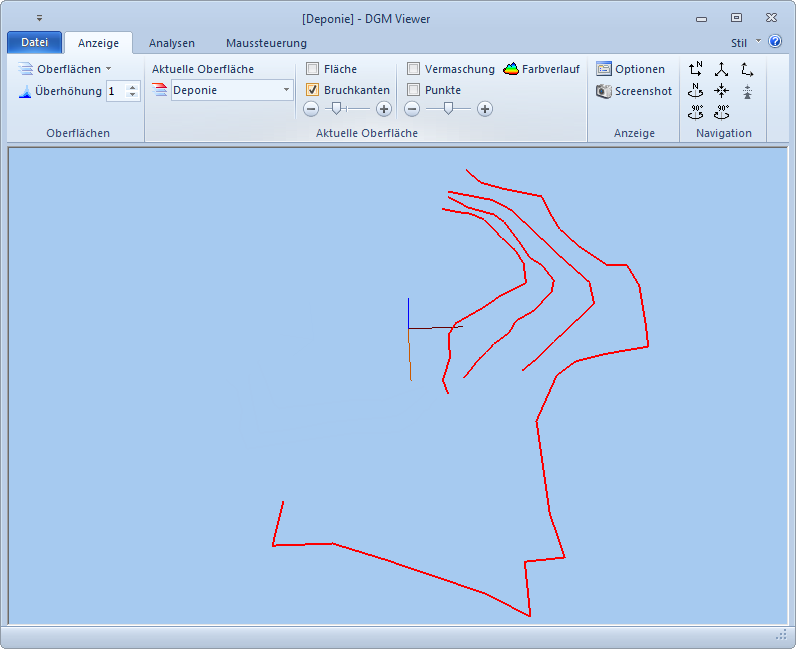
Task: Open the Stil style dropdown
Action: point(745,43)
